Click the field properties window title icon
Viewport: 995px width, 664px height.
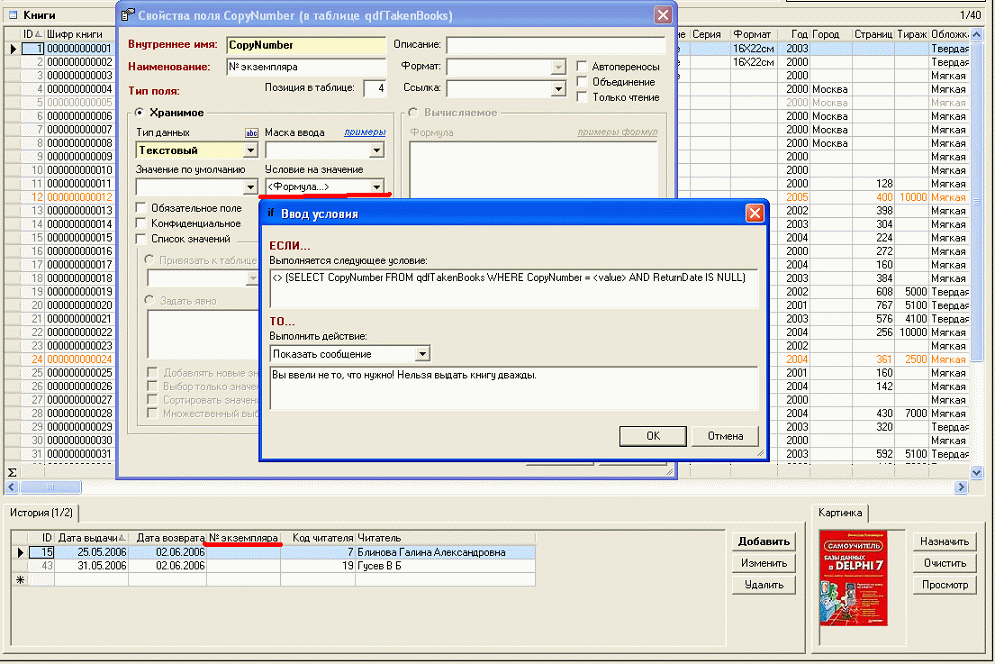[x=127, y=15]
